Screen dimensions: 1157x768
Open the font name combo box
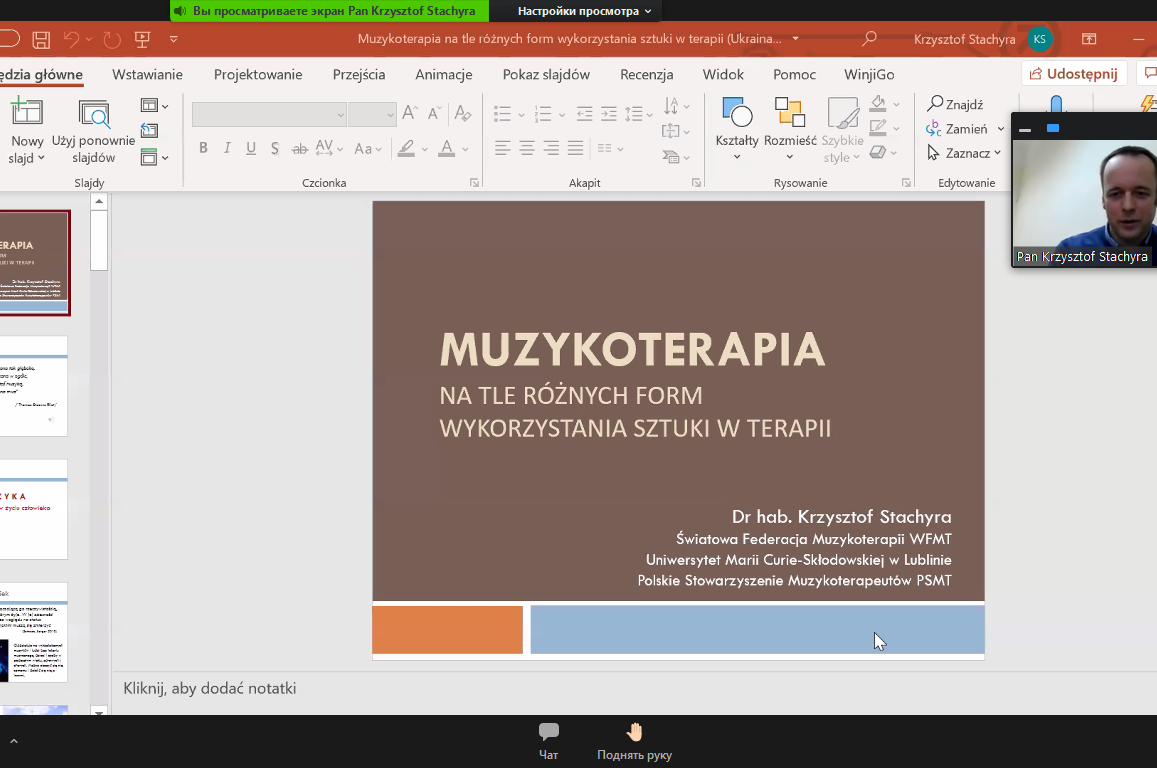(x=269, y=115)
